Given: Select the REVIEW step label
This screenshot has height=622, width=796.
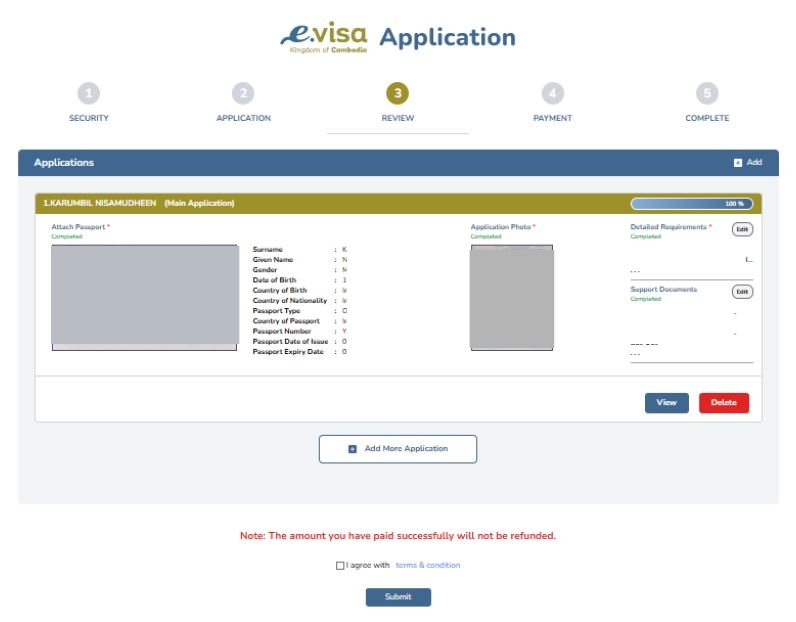Looking at the screenshot, I should (398, 118).
